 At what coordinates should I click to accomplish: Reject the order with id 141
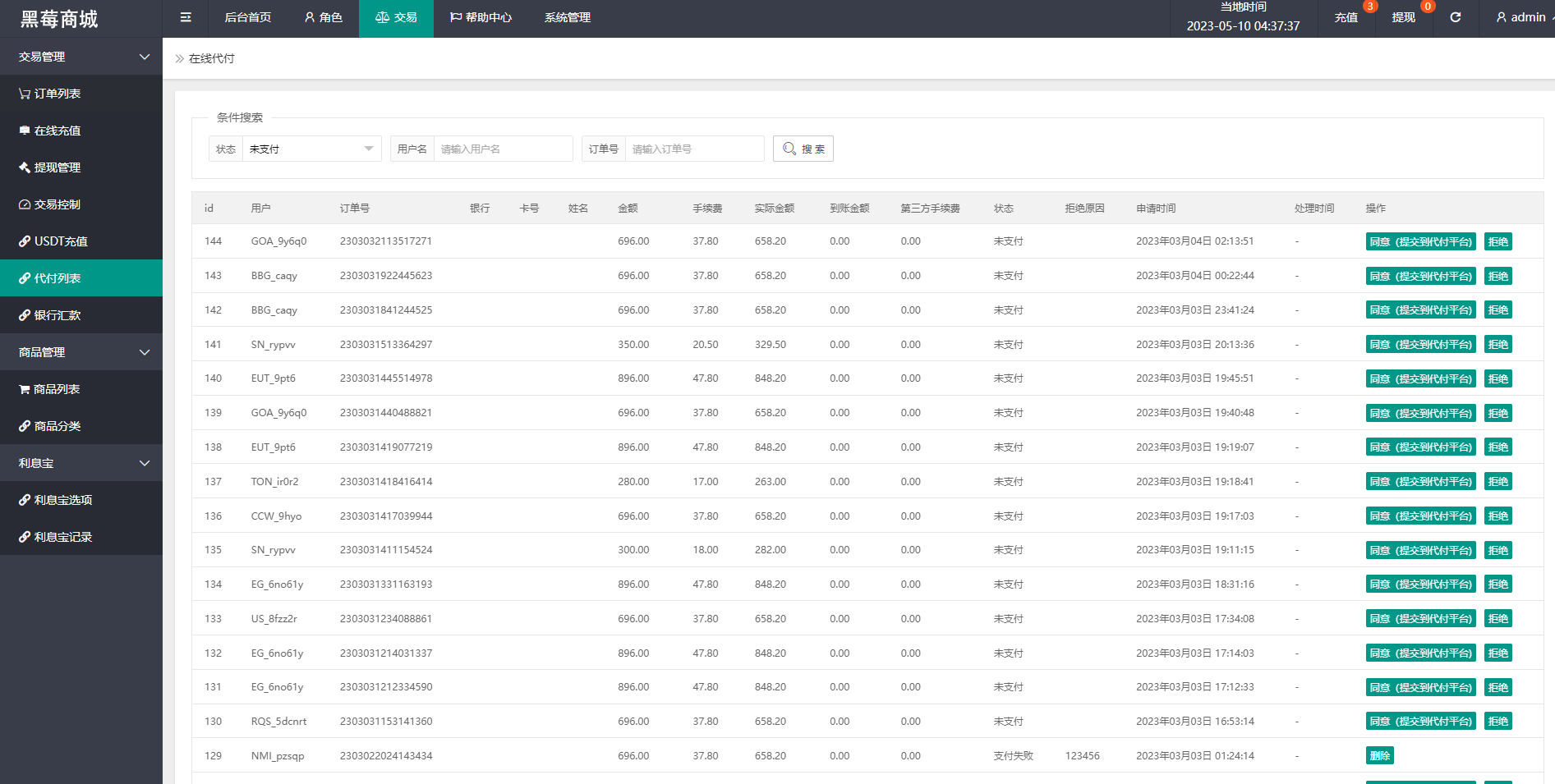pyautogui.click(x=1497, y=345)
